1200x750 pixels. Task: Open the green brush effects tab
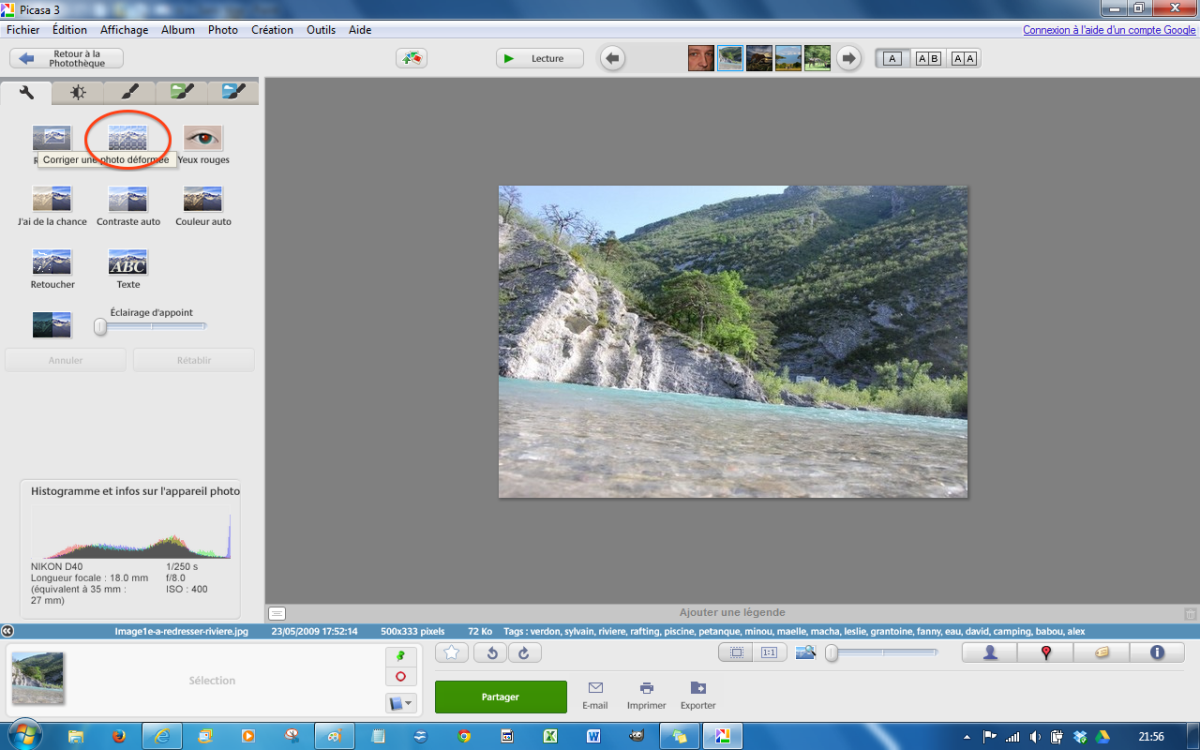[x=182, y=92]
